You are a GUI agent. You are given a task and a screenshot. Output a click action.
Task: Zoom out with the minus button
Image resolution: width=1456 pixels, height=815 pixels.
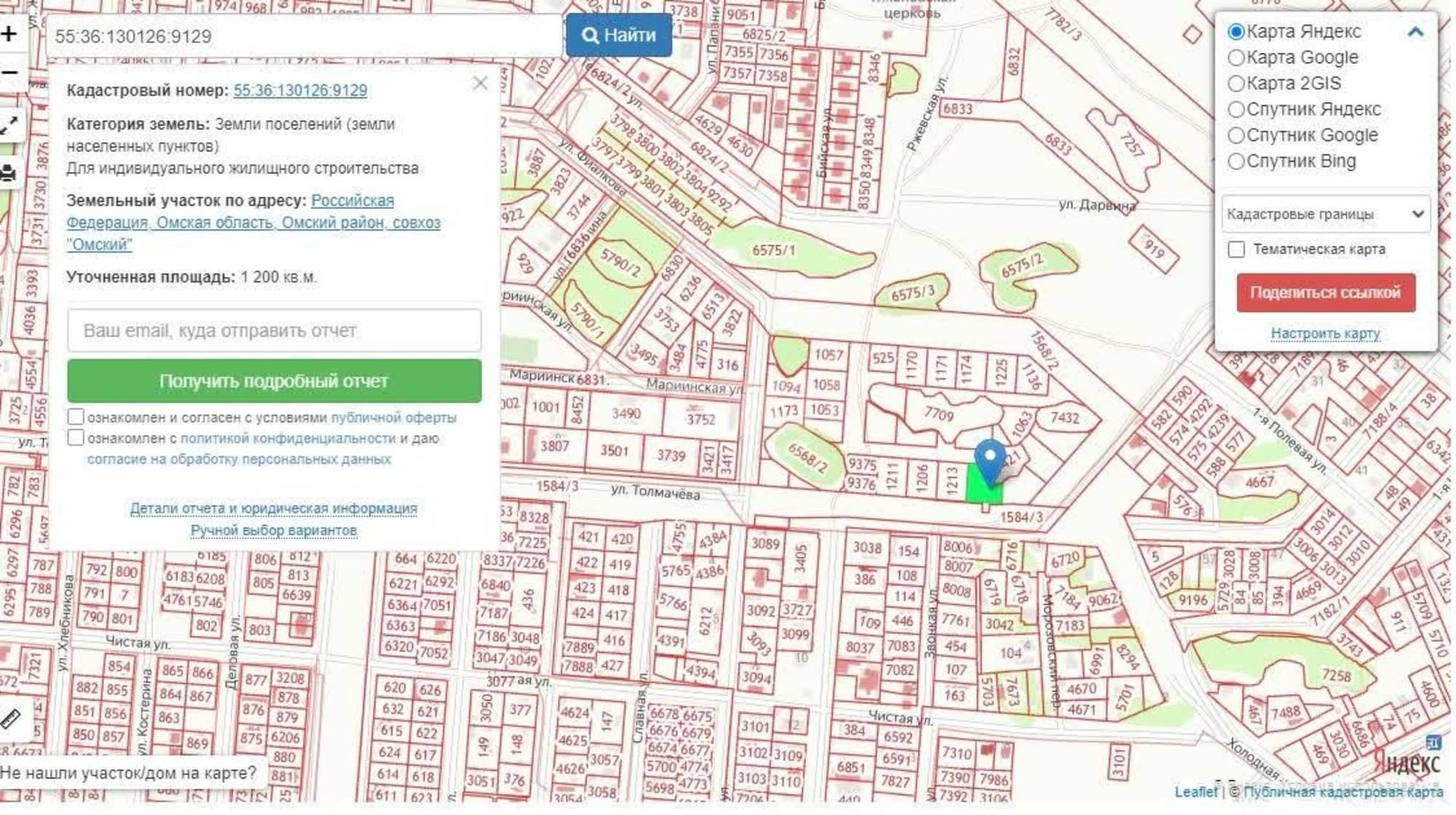coord(9,73)
